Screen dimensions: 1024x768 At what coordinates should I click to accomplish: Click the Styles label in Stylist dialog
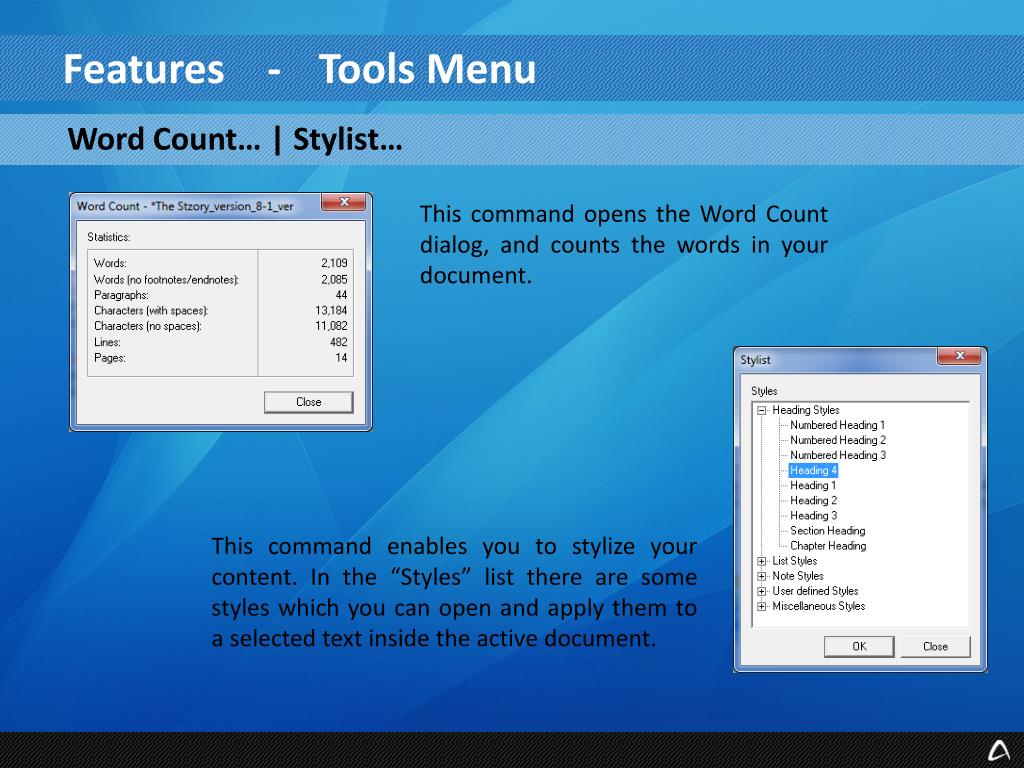(x=764, y=391)
